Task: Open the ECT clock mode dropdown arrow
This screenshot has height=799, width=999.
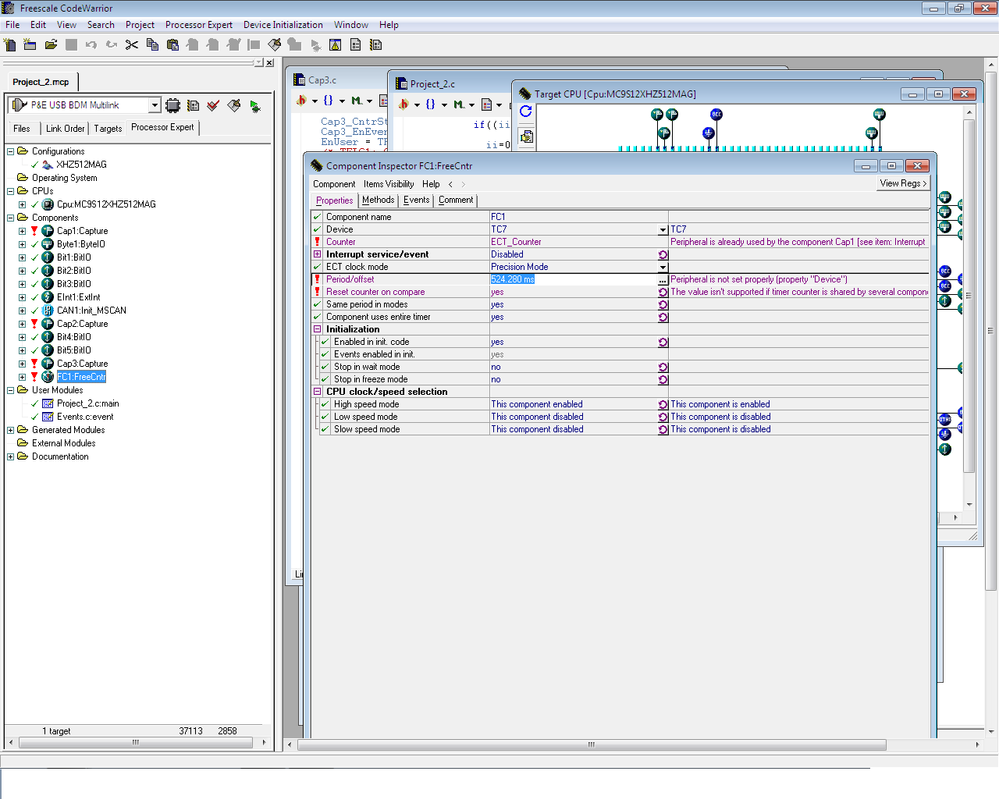Action: (x=663, y=267)
